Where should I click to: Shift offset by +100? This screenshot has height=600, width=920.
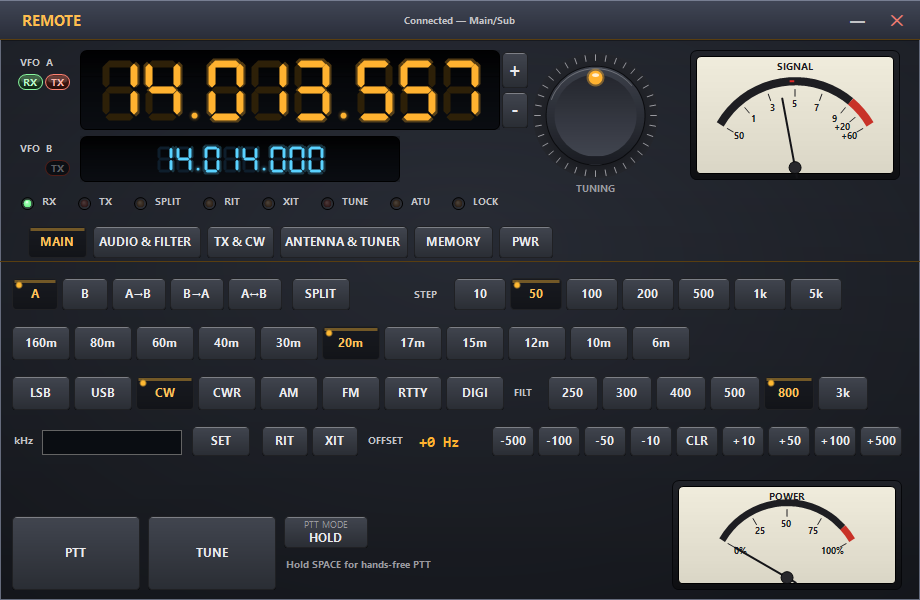835,441
